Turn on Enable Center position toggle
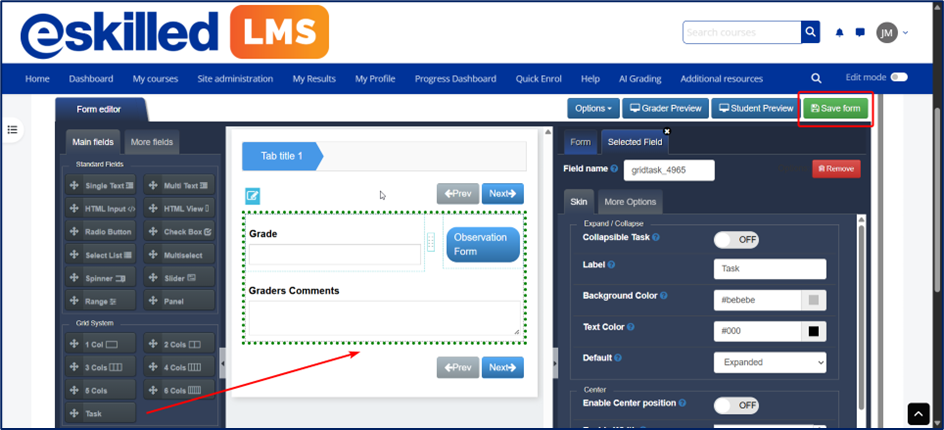This screenshot has width=944, height=430. click(x=735, y=405)
